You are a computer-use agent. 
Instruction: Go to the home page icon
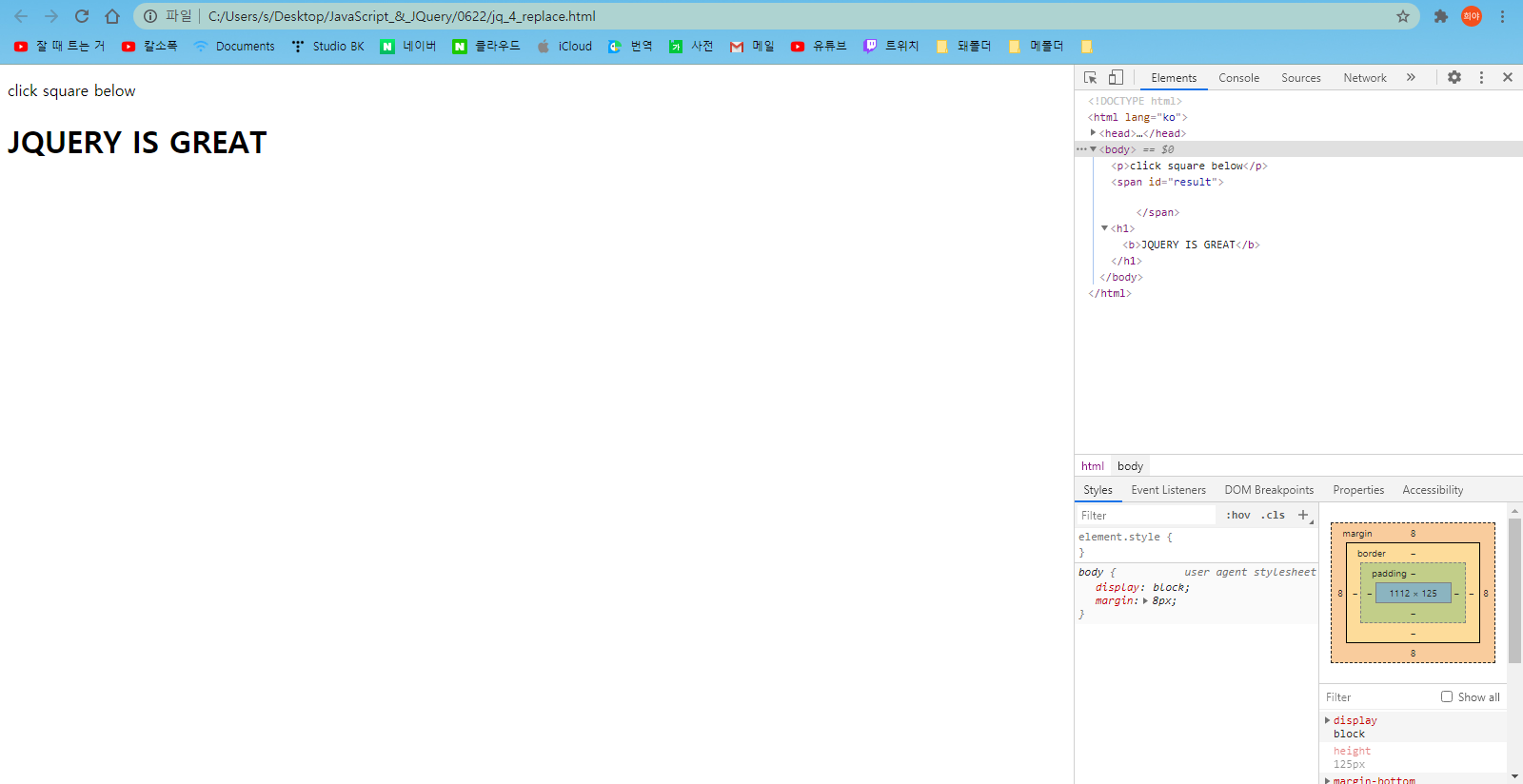(x=112, y=16)
